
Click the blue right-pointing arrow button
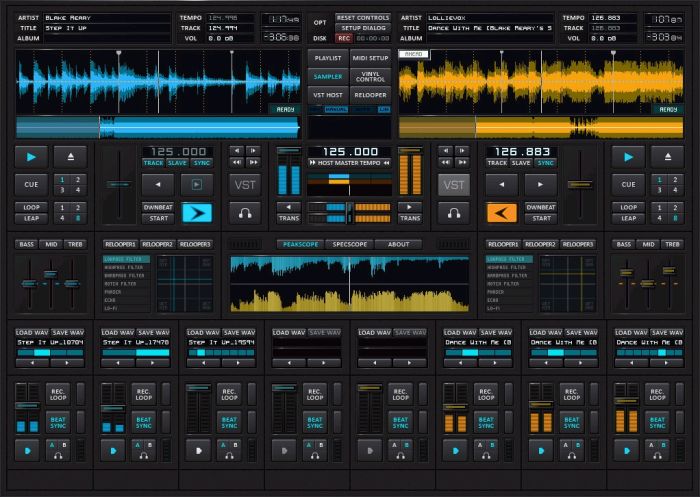tap(197, 213)
